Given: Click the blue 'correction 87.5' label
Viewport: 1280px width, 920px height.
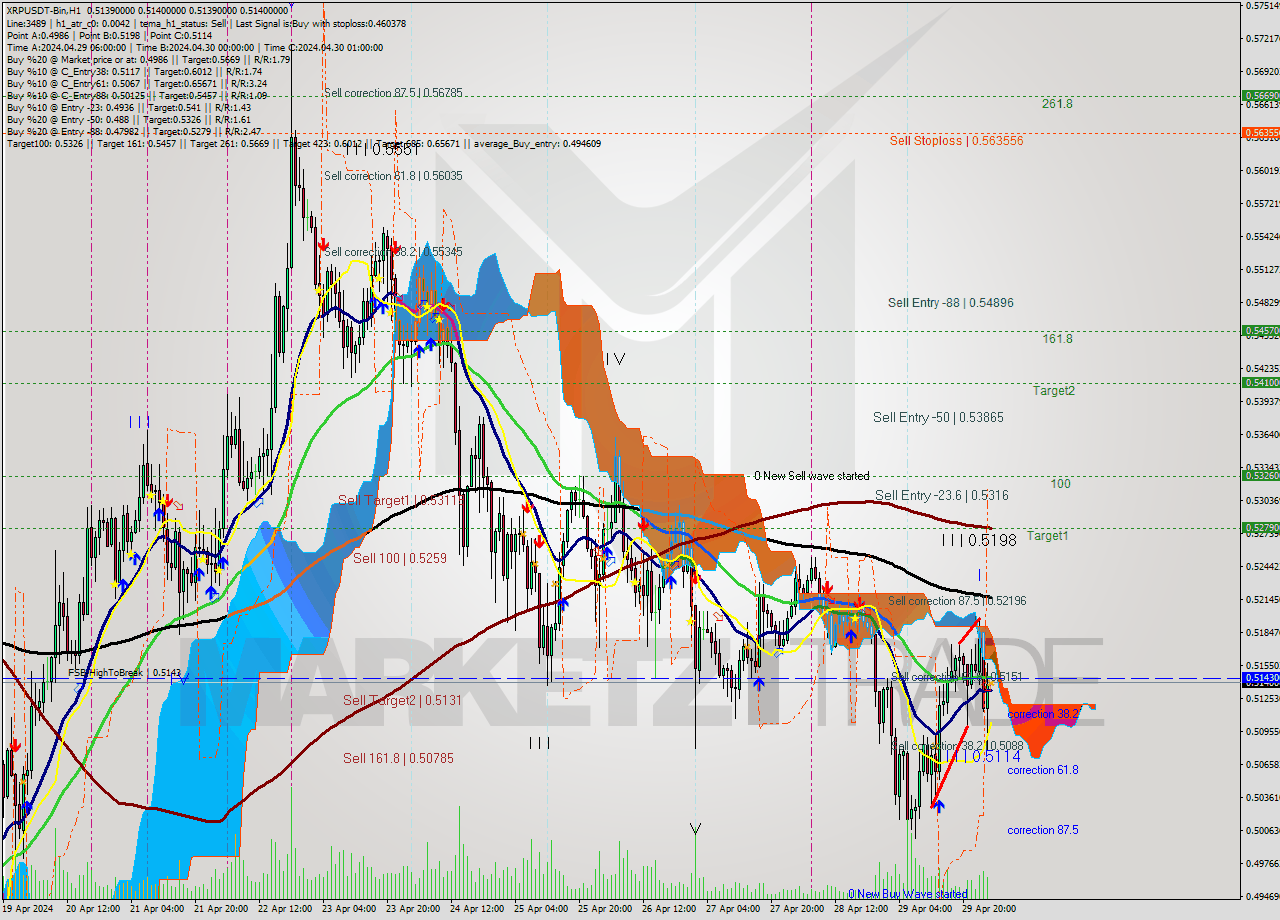Looking at the screenshot, I should click(1043, 830).
